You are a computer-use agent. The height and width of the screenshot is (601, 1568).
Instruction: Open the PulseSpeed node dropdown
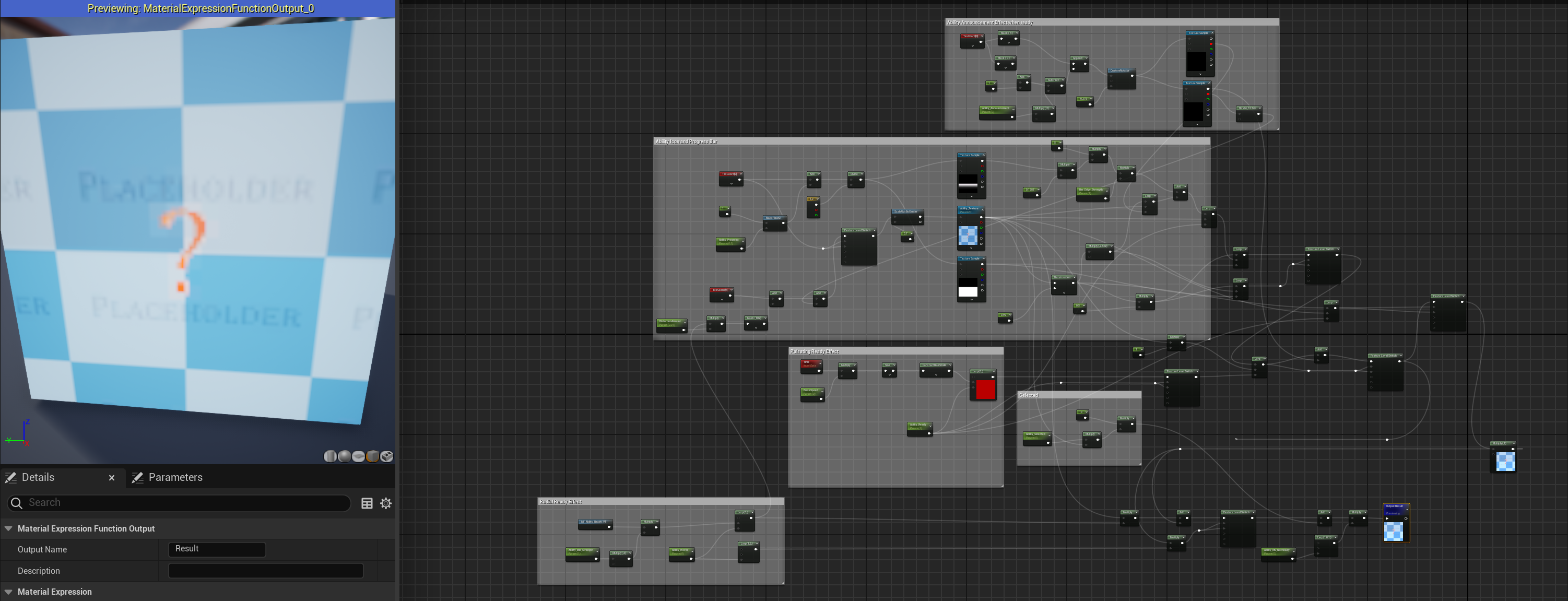(x=822, y=392)
